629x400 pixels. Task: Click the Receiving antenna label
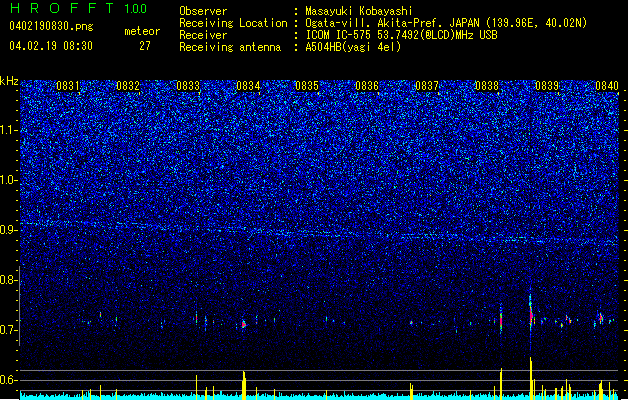[230, 47]
